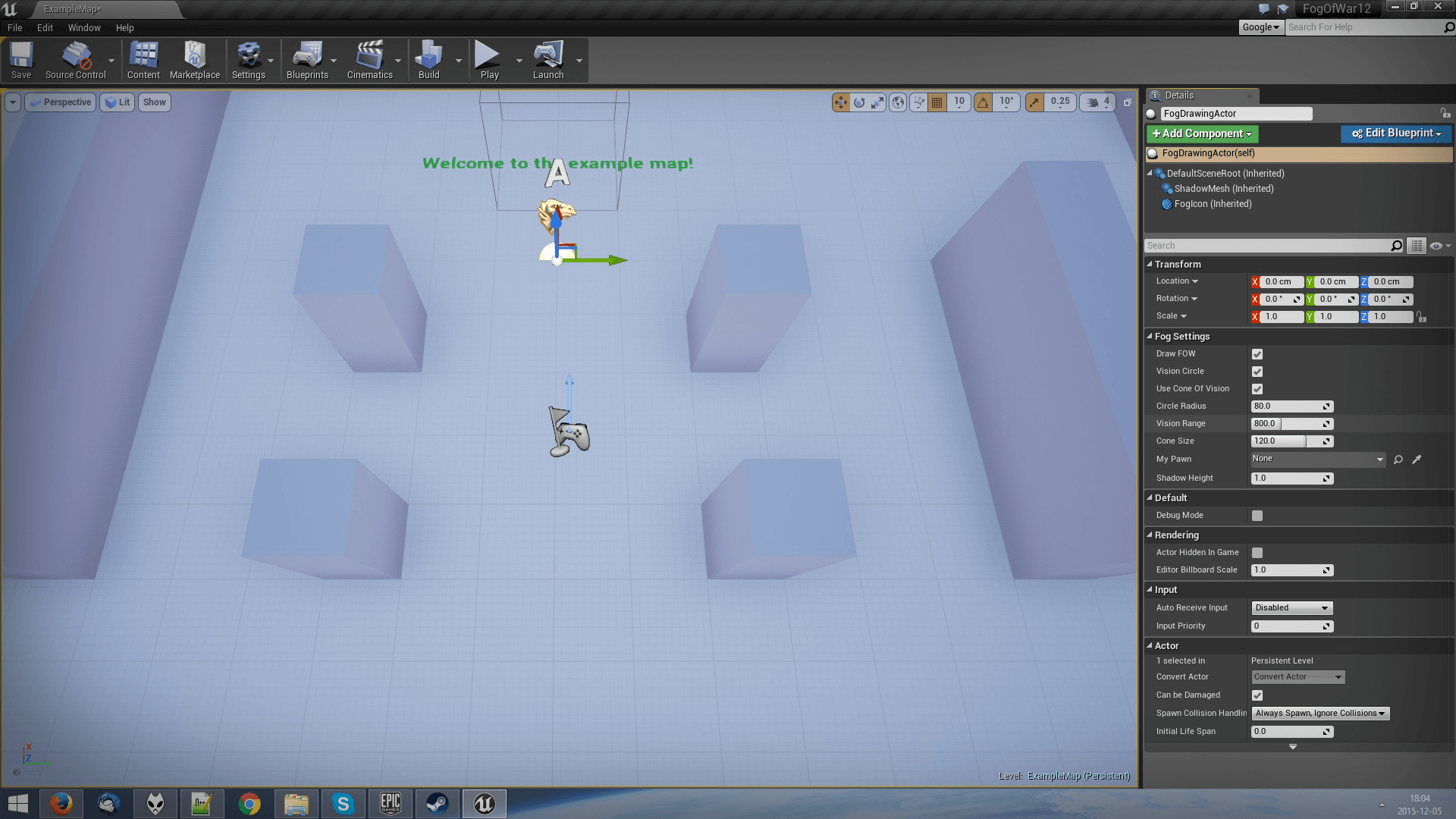Enable the Vision Circle checkbox
Image resolution: width=1456 pixels, height=819 pixels.
click(1257, 370)
